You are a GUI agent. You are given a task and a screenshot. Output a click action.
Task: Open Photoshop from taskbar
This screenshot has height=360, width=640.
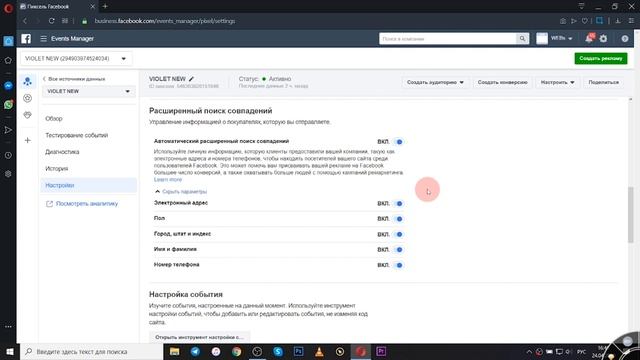pos(298,351)
